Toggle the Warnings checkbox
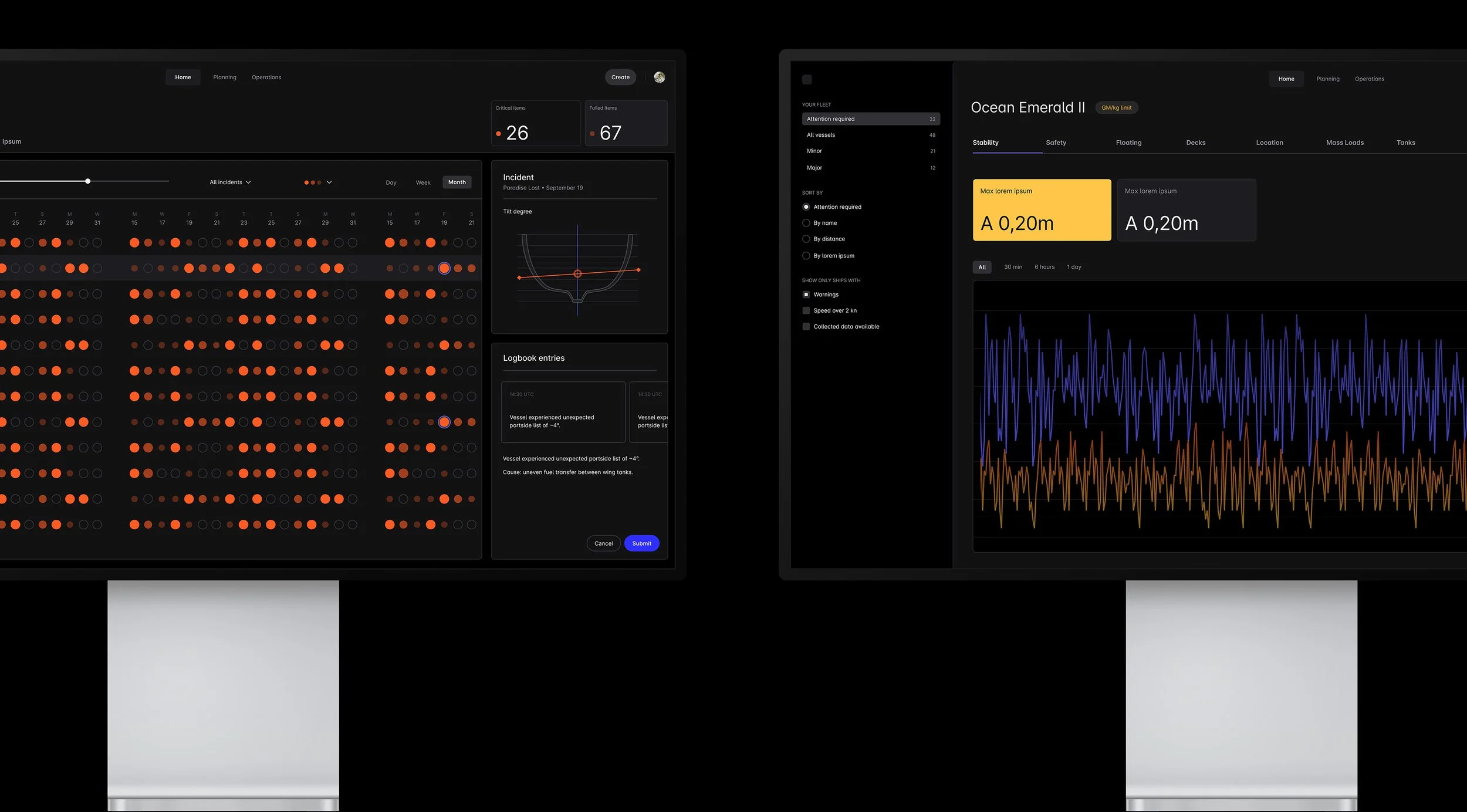 click(x=806, y=295)
